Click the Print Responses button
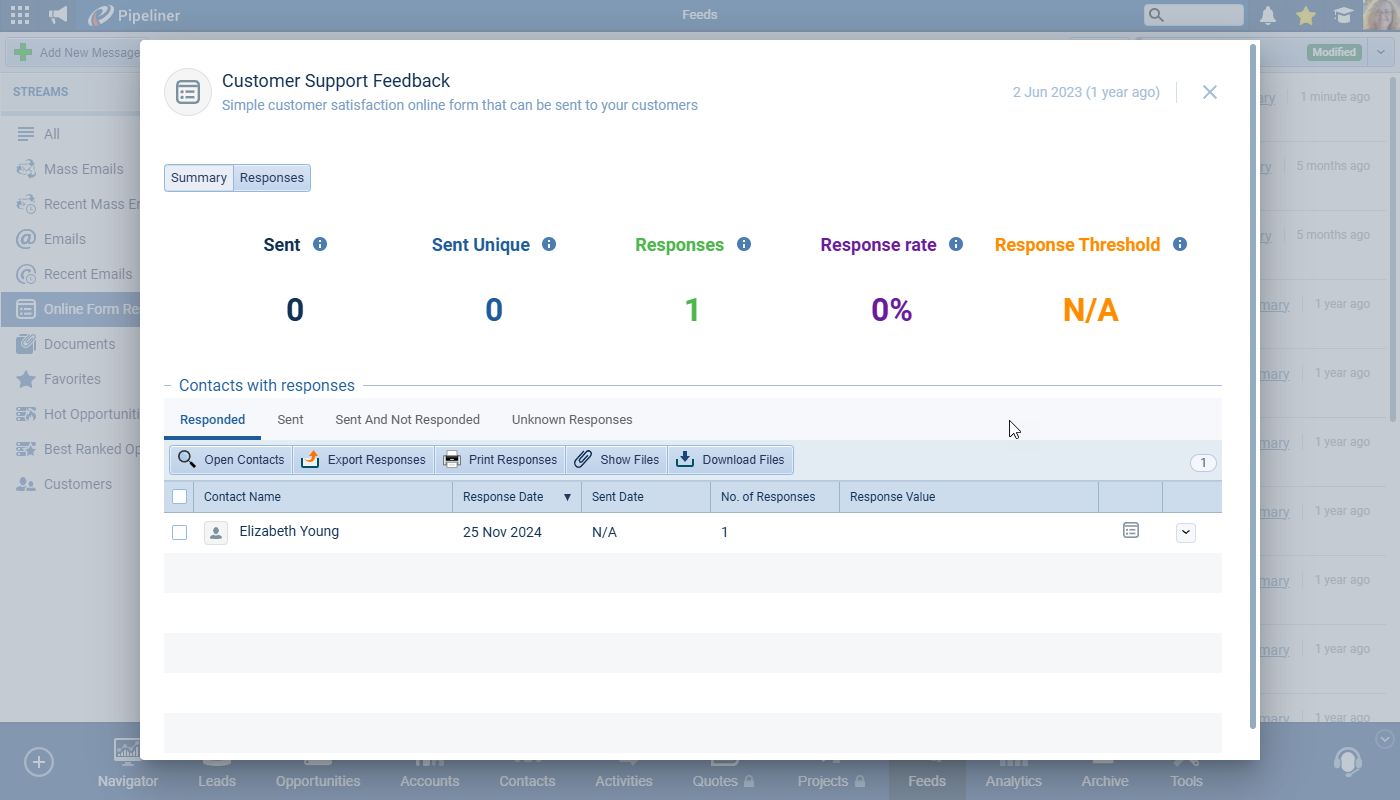 (500, 460)
